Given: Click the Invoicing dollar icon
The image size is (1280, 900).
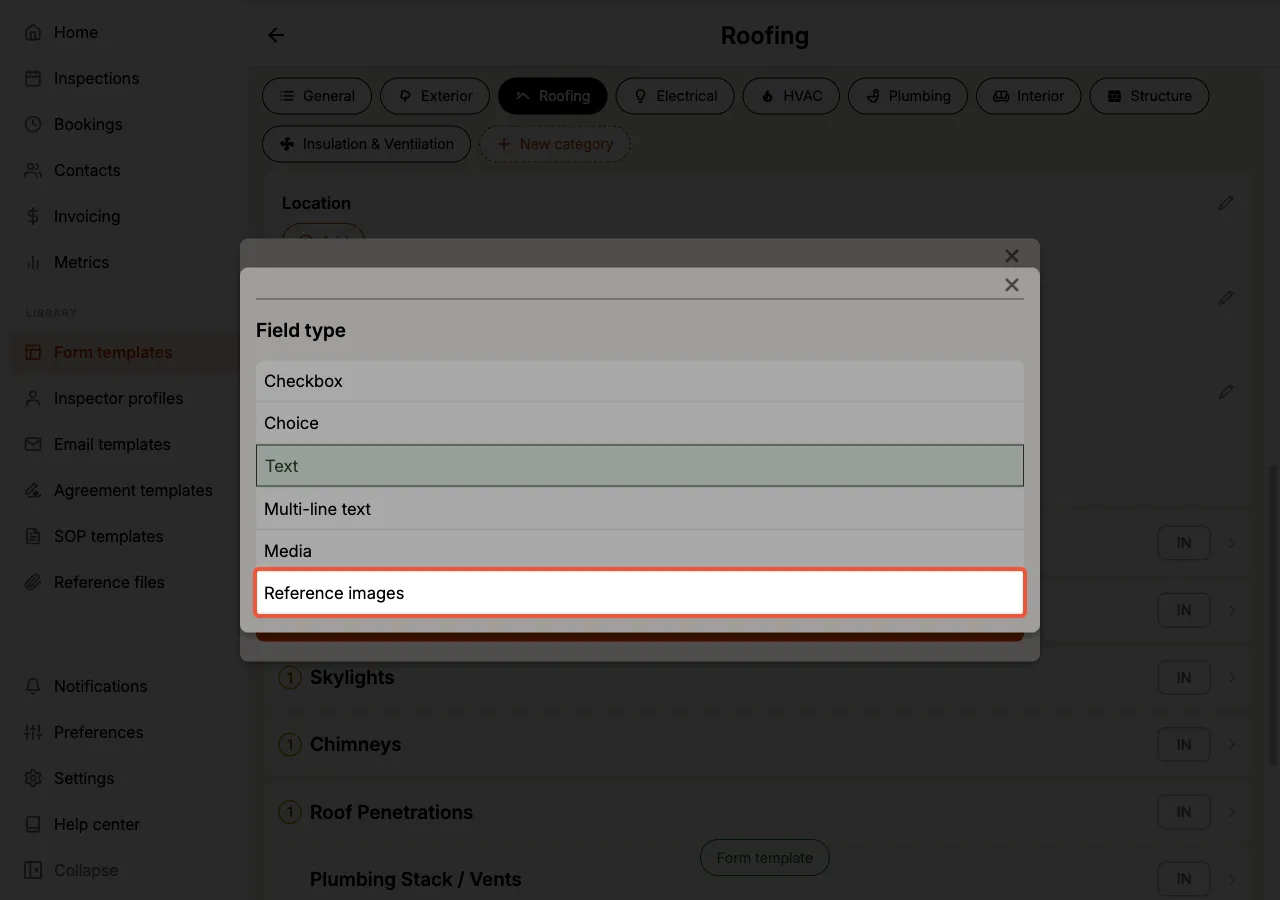Looking at the screenshot, I should click(x=33, y=216).
